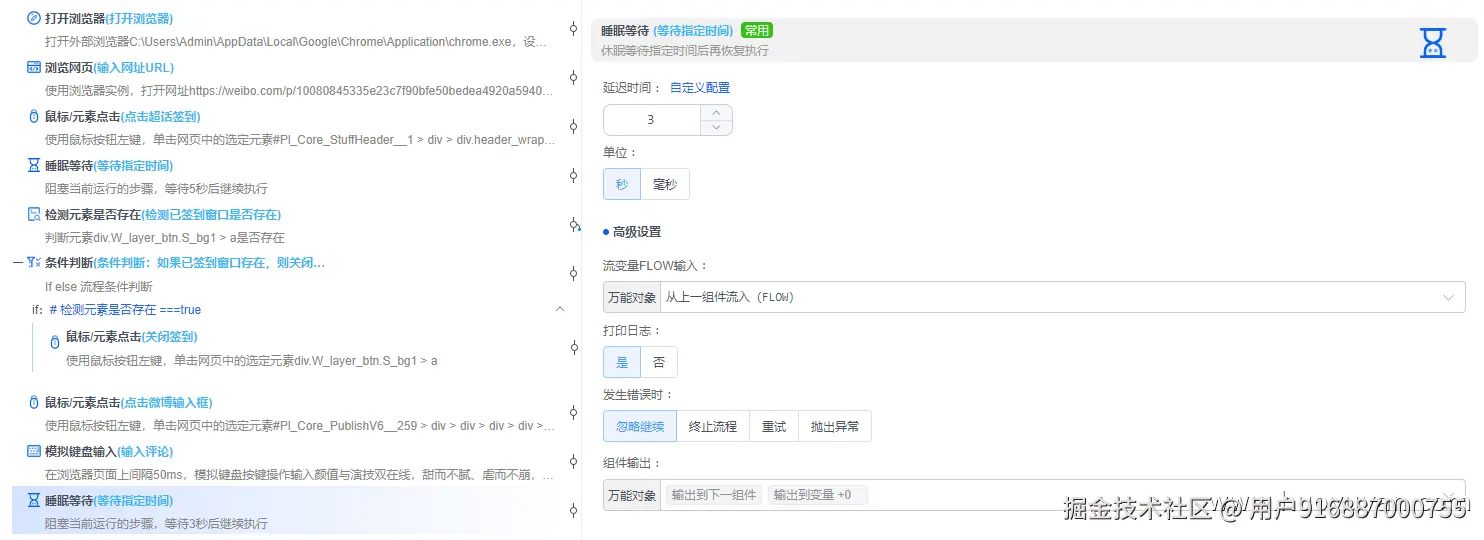This screenshot has height=540, width=1484.
Task: Click the text 阻塞当前运行的步骤，等待3秒后继续执行
Action: 156,523
